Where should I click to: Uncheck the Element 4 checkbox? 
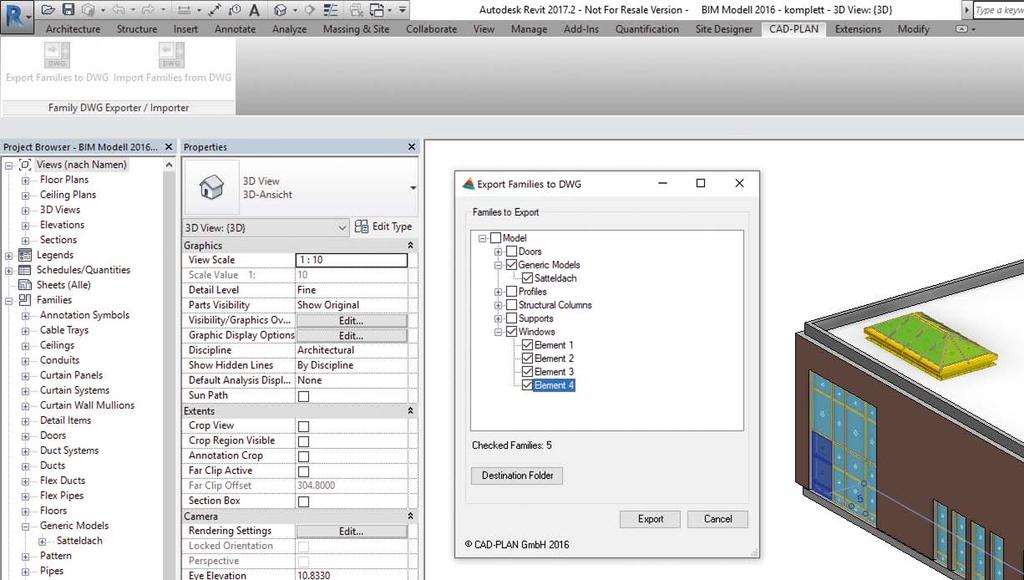(x=527, y=385)
